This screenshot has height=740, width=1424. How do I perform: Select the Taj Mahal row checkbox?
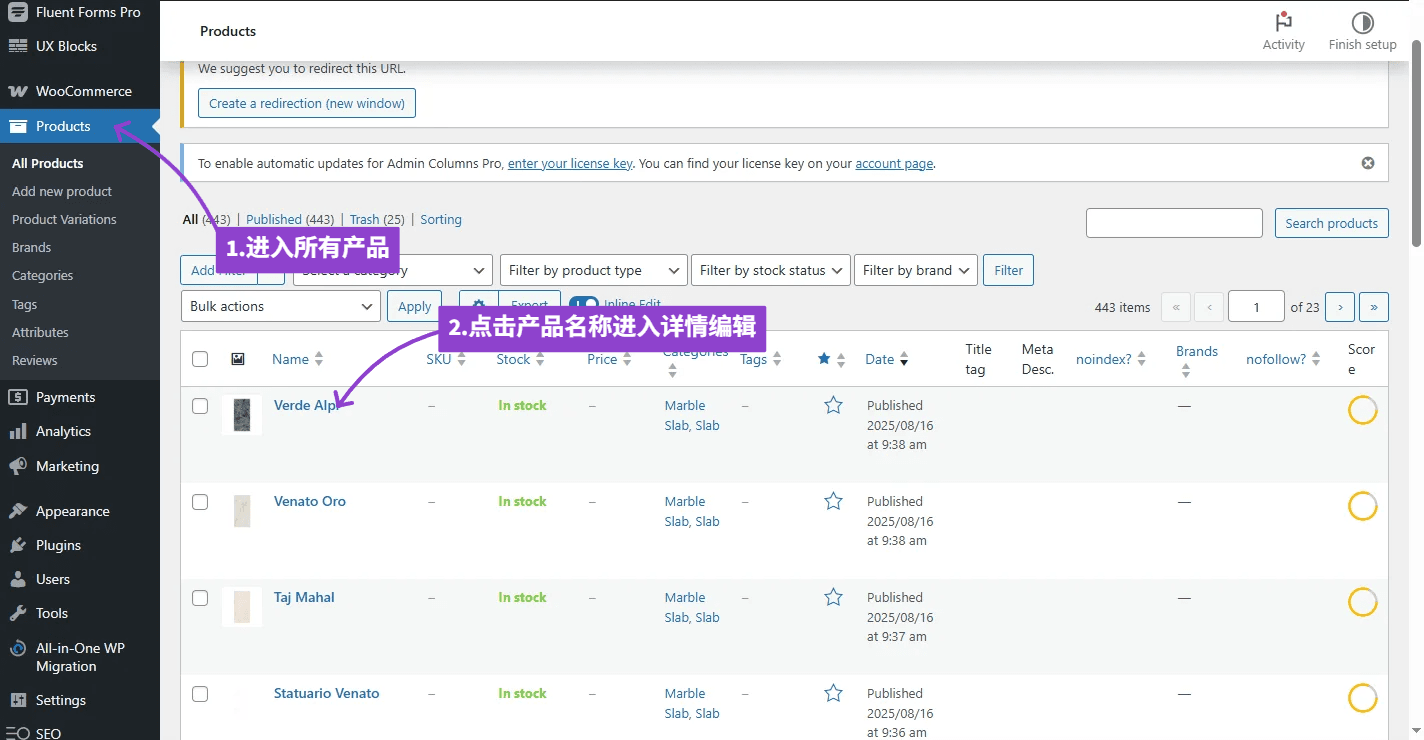200,598
